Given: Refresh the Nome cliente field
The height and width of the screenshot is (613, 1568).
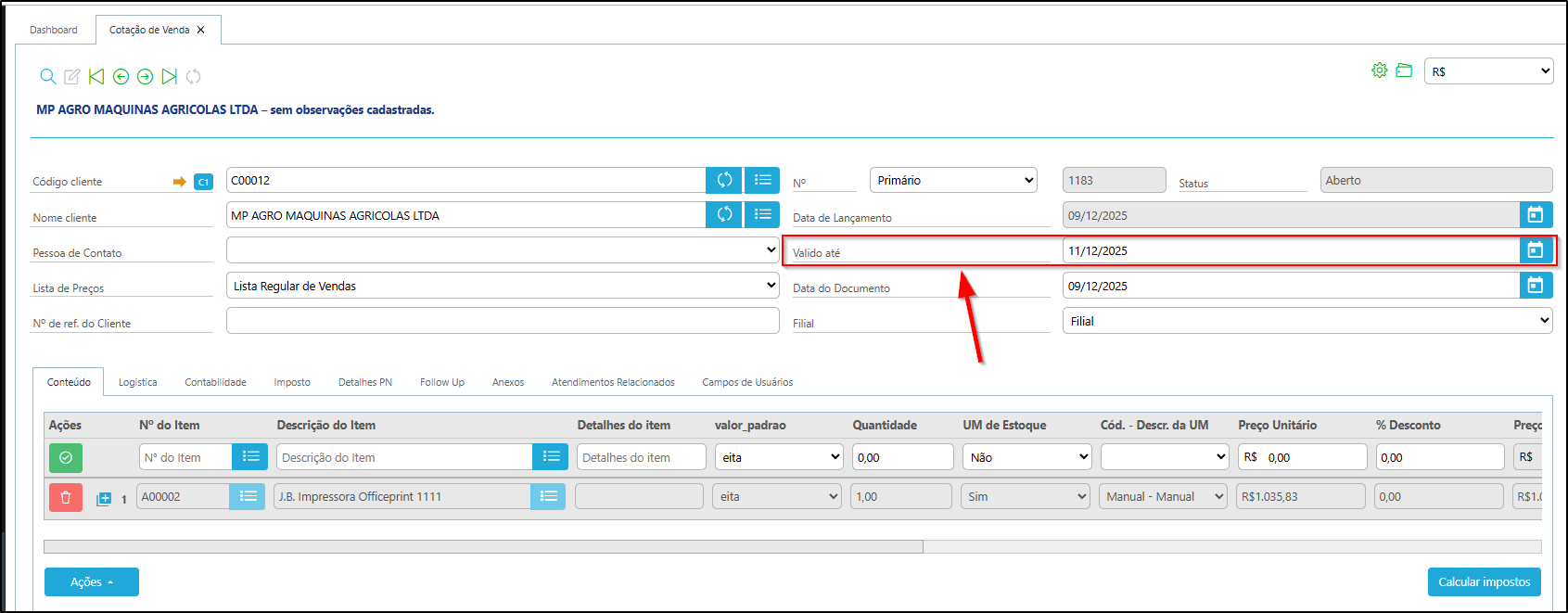Looking at the screenshot, I should [724, 215].
